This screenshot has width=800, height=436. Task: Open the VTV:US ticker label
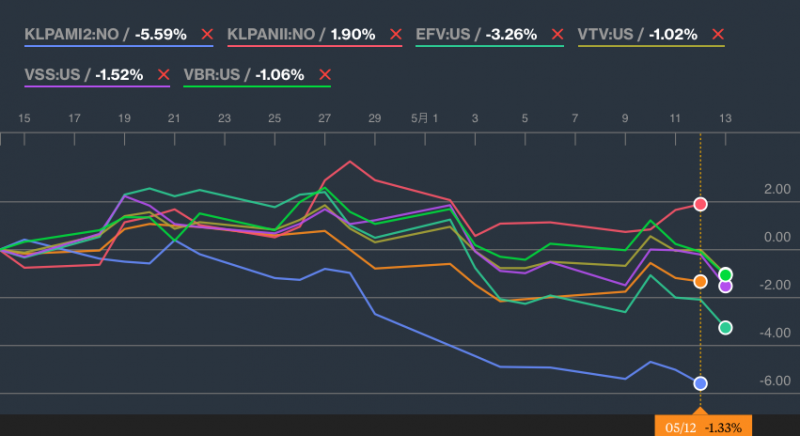click(605, 34)
